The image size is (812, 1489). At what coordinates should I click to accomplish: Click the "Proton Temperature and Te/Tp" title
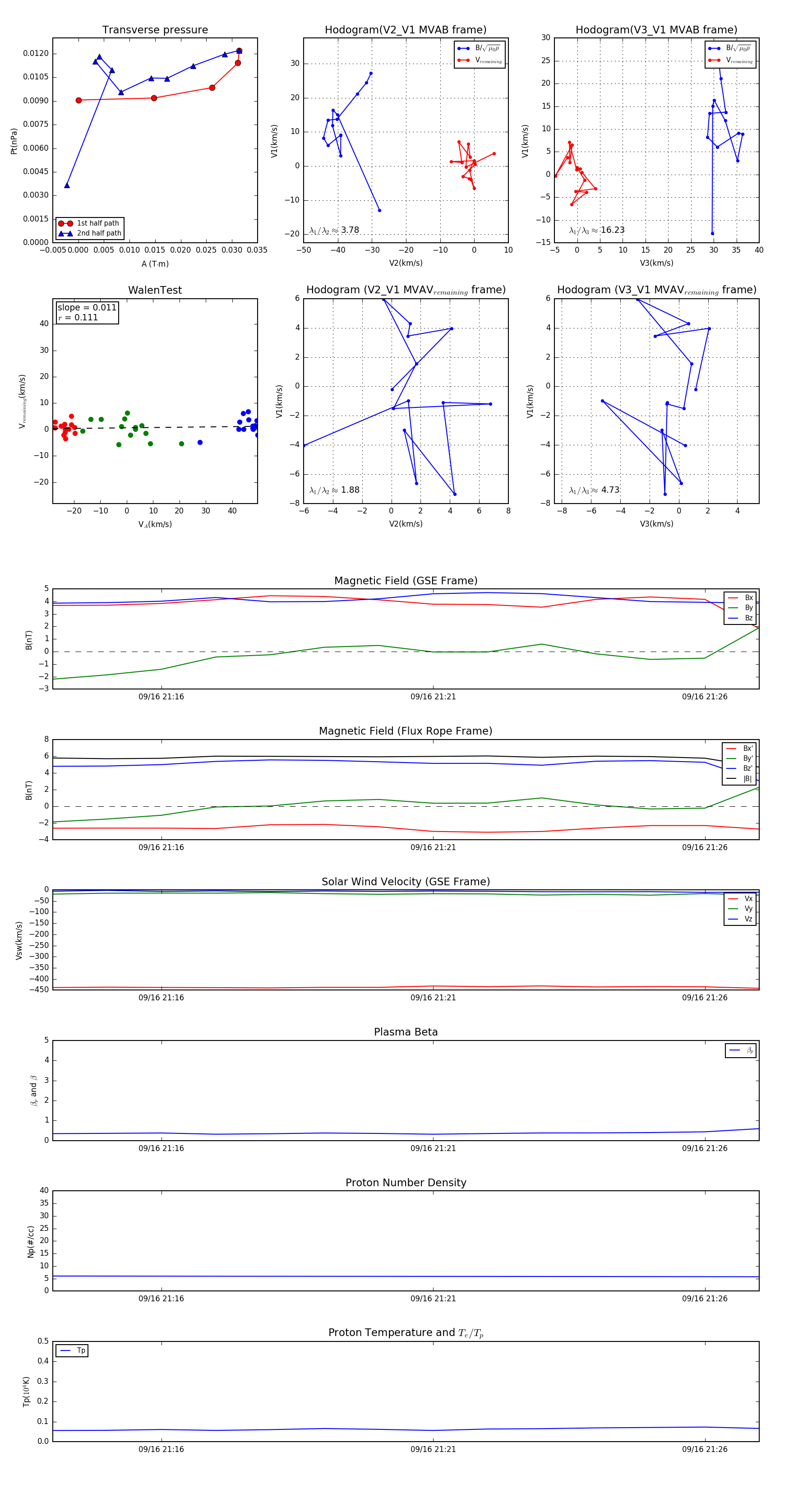[406, 1333]
